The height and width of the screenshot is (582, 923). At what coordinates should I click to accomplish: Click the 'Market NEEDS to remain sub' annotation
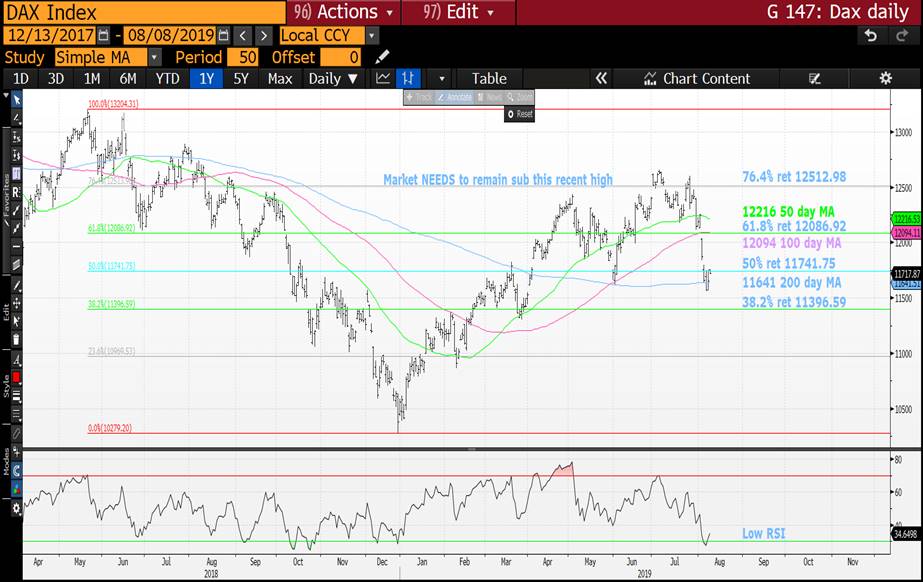pyautogui.click(x=498, y=179)
